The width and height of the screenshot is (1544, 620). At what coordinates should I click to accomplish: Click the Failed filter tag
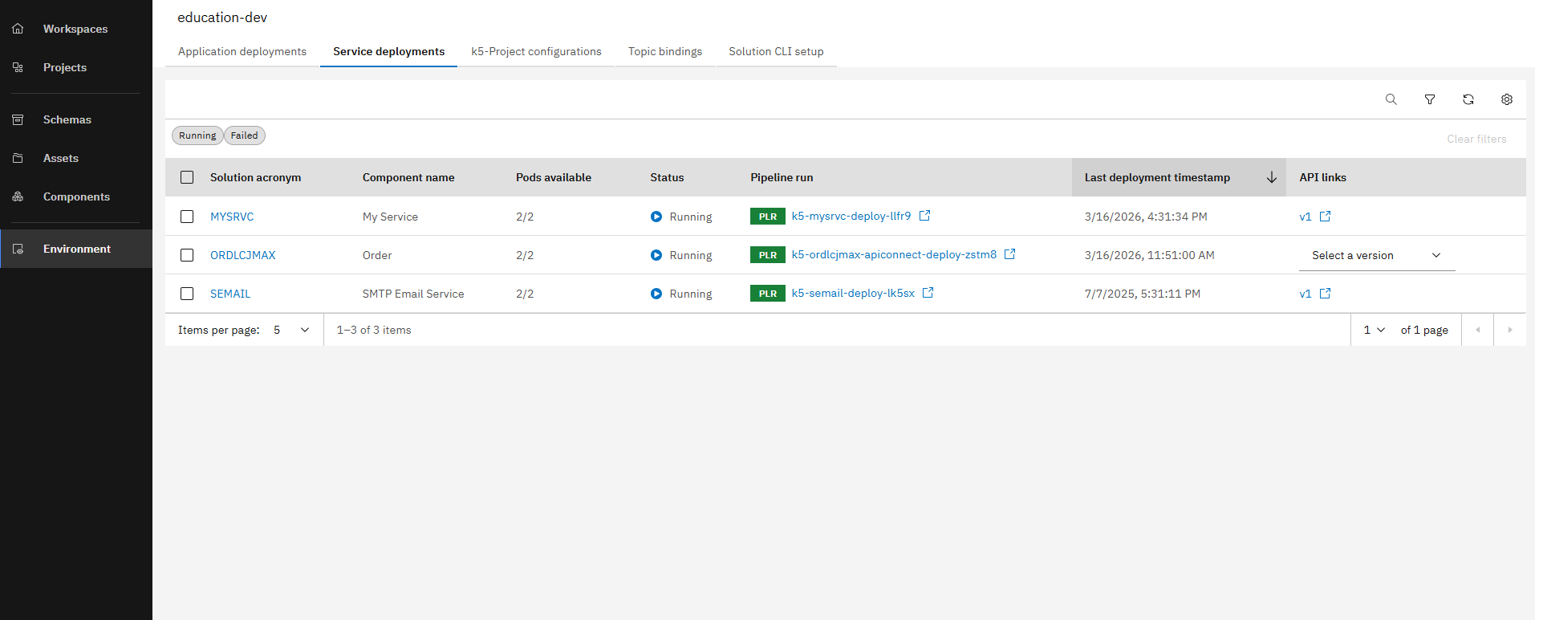(244, 135)
